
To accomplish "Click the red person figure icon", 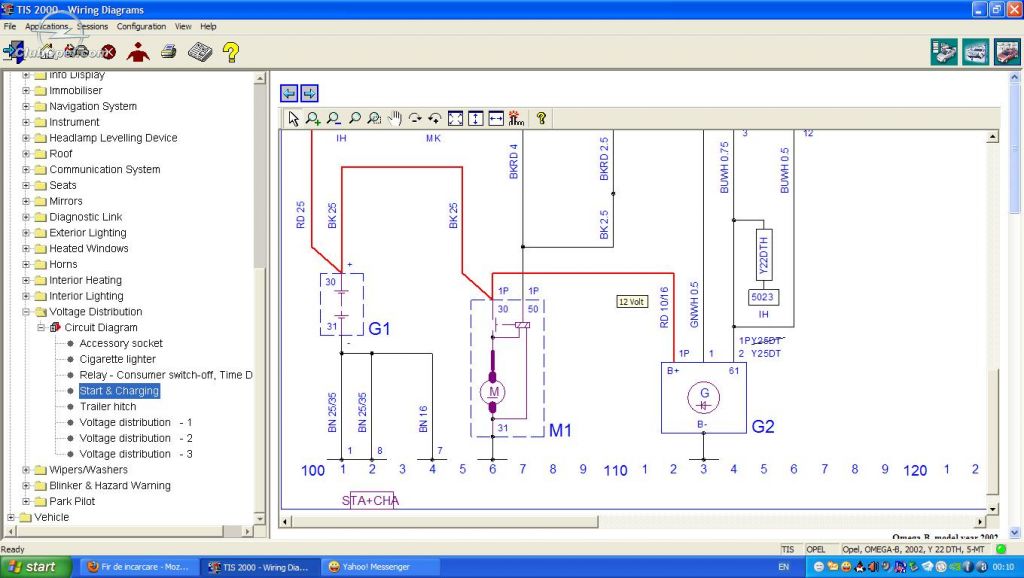I will 138,52.
